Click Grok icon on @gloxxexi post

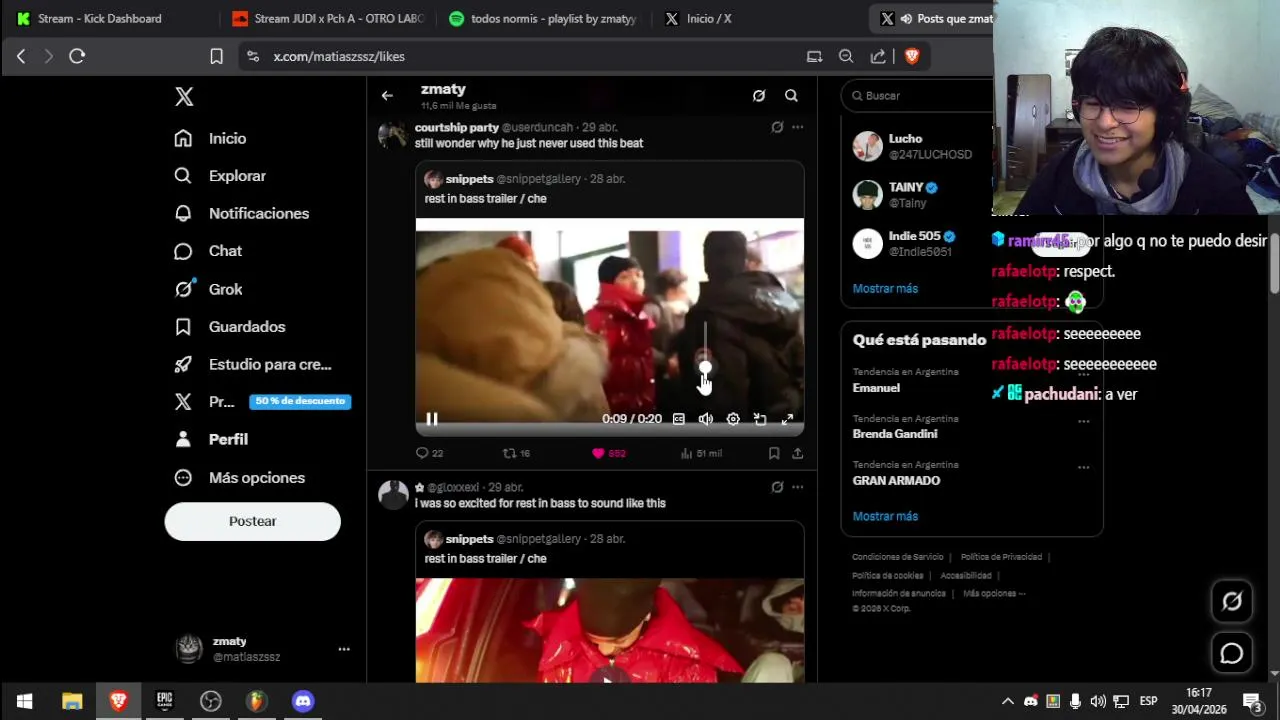(x=777, y=487)
